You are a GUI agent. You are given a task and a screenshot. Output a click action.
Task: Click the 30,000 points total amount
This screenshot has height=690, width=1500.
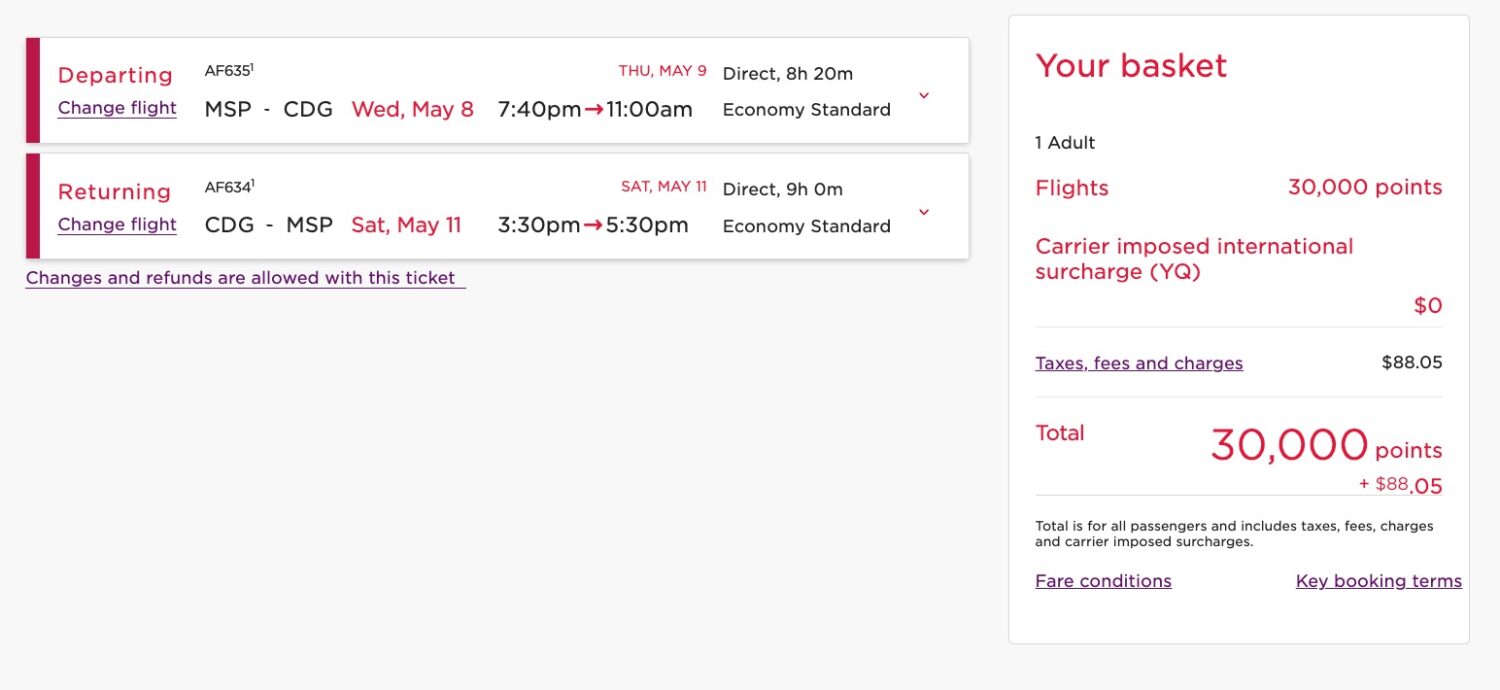[1289, 445]
